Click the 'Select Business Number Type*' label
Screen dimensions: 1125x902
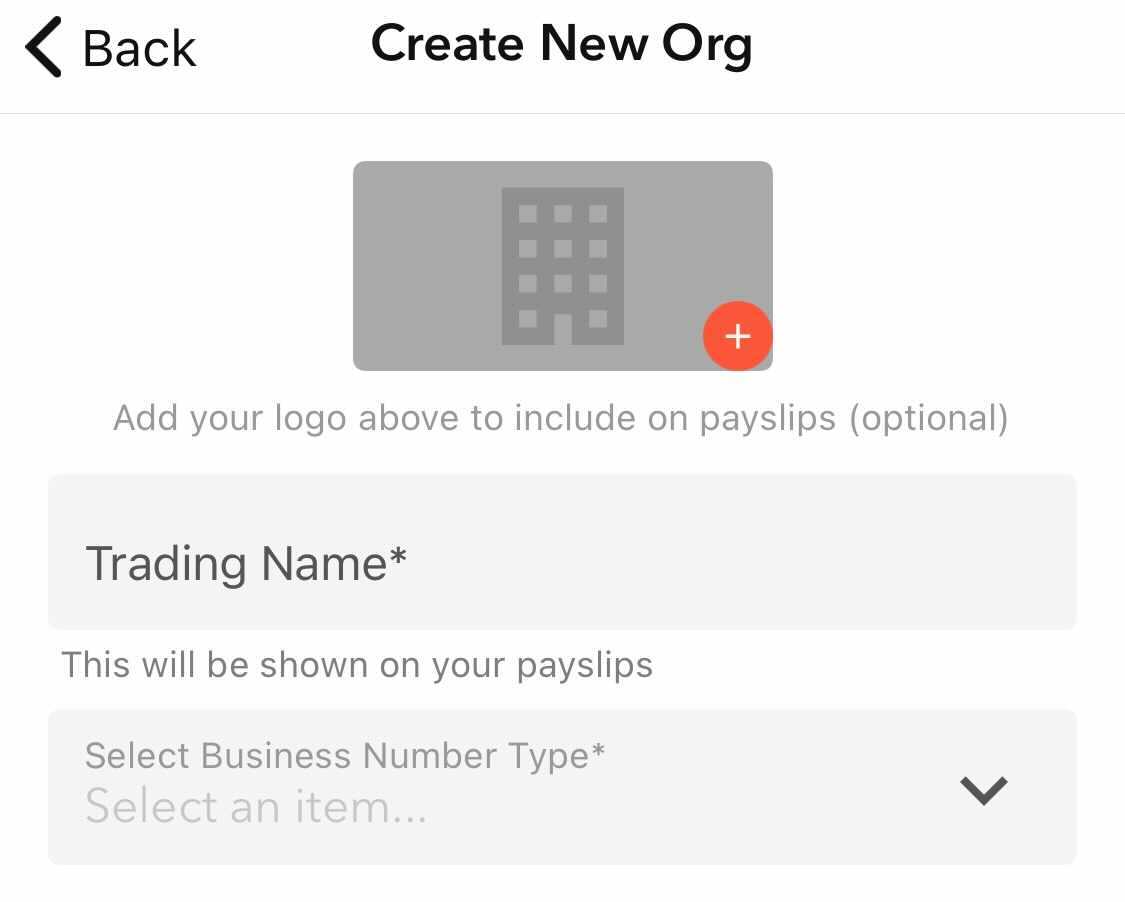[345, 755]
